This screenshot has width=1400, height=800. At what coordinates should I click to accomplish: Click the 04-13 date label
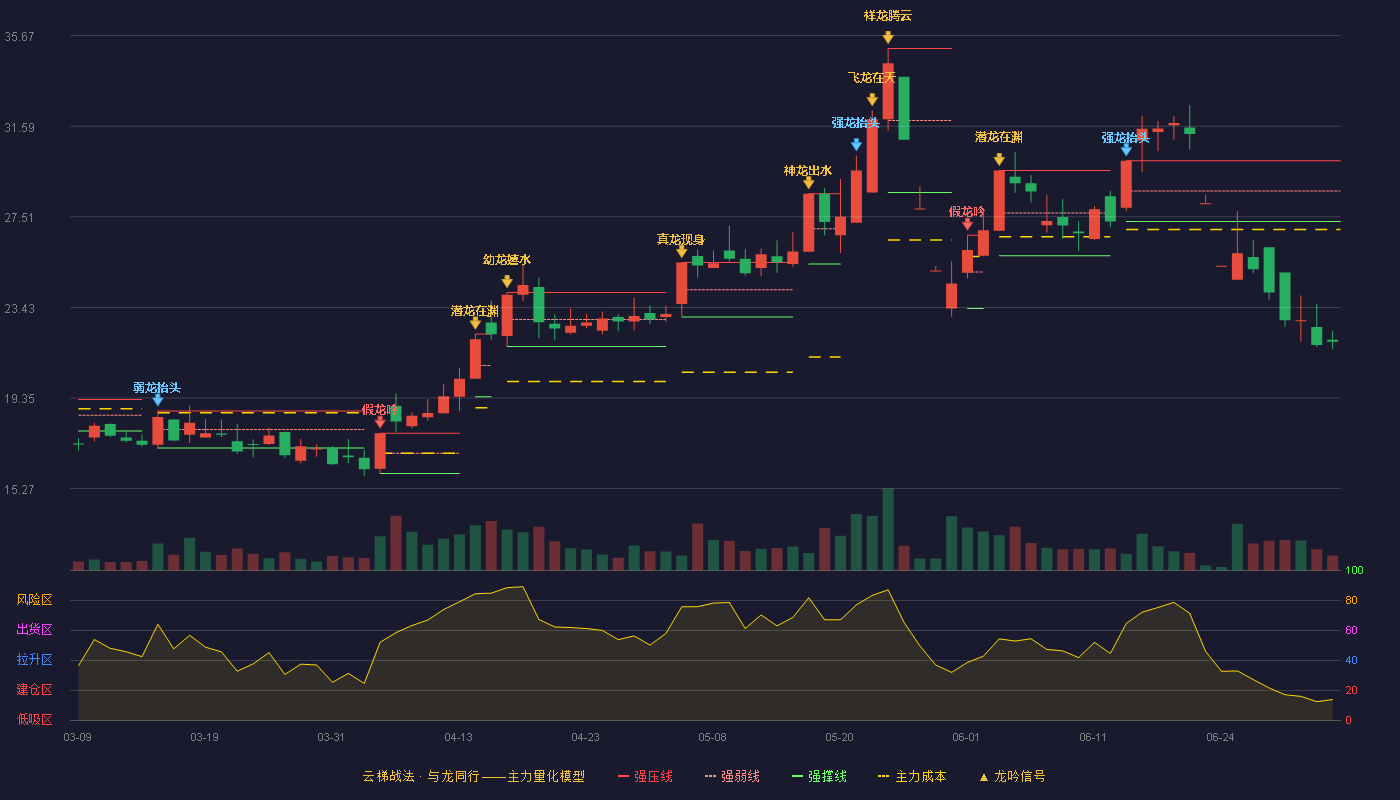click(x=458, y=737)
